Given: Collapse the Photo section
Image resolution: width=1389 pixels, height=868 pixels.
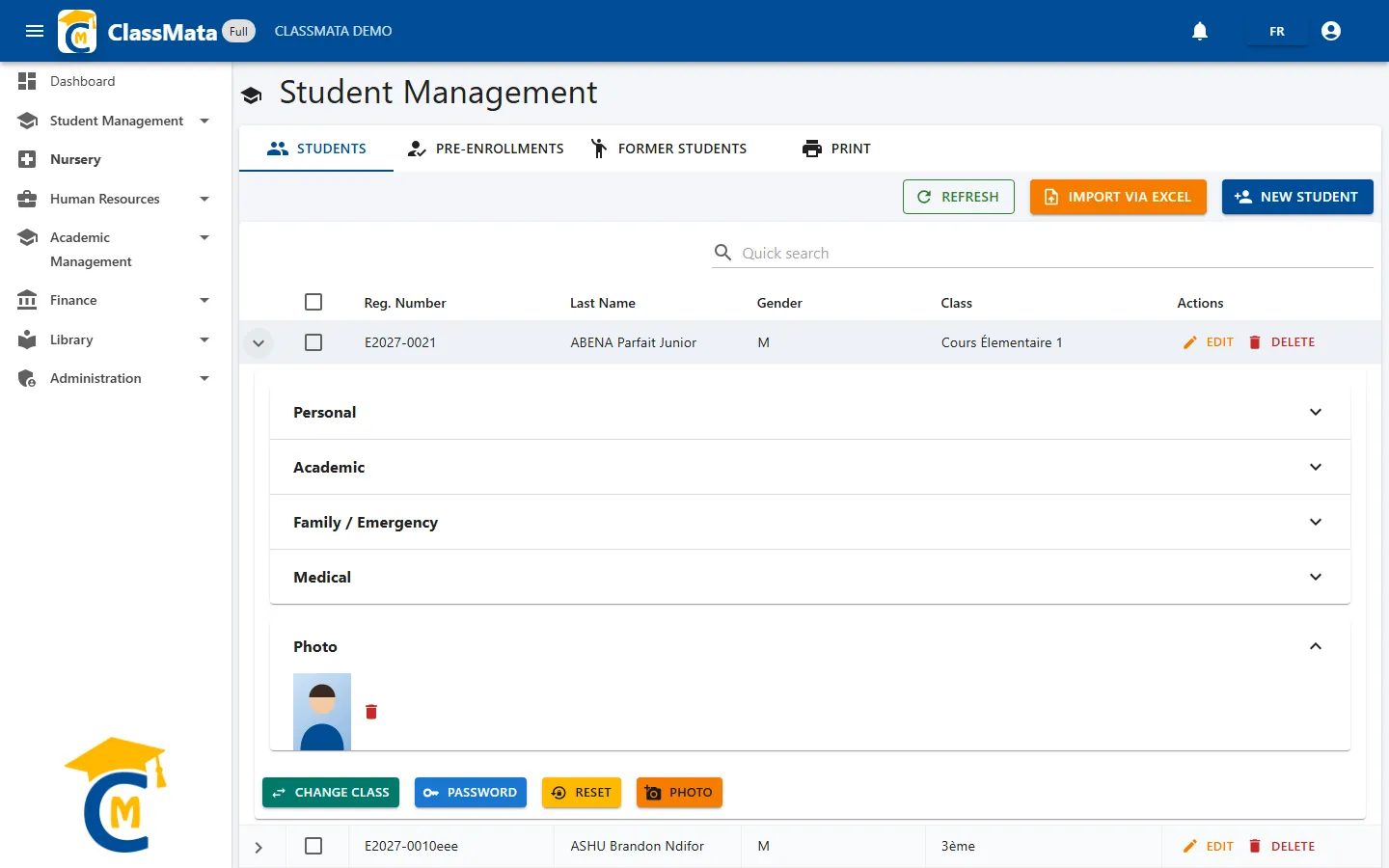Looking at the screenshot, I should [x=810, y=646].
